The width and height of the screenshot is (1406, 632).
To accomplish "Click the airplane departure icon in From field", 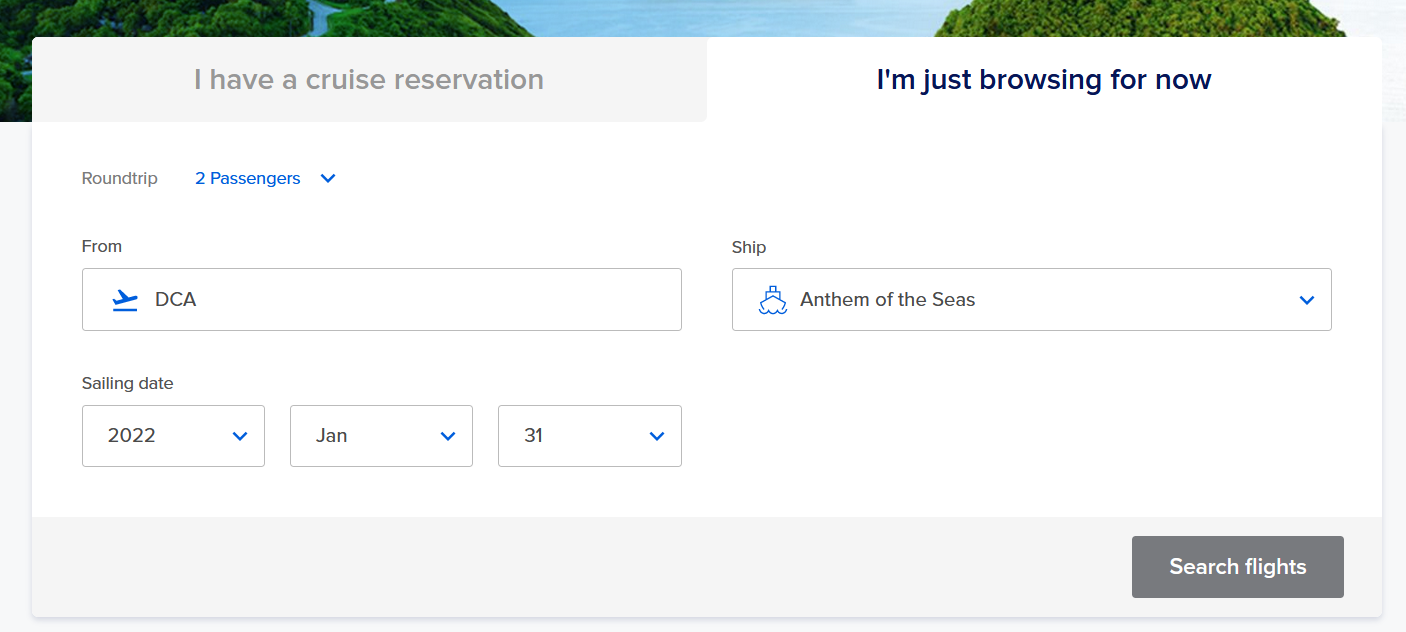I will (125, 299).
